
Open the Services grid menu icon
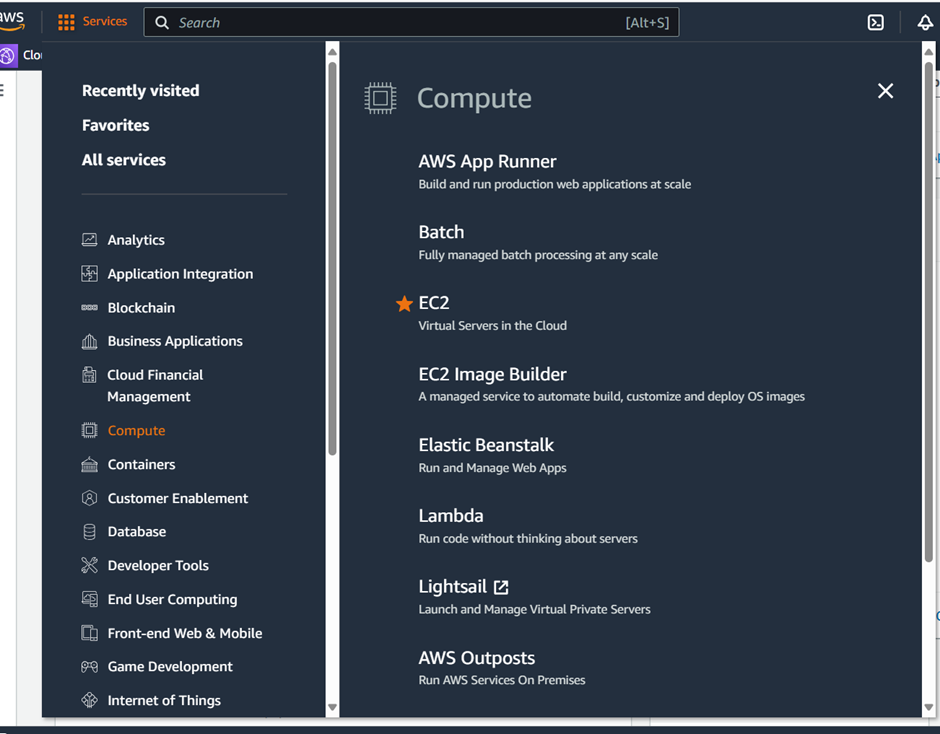tap(66, 22)
